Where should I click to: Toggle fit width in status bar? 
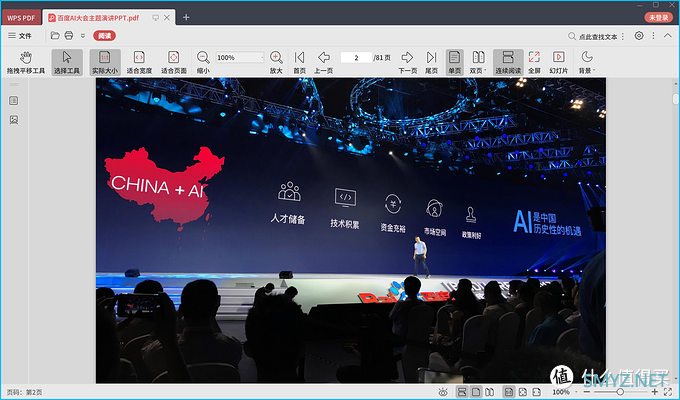(x=536, y=392)
